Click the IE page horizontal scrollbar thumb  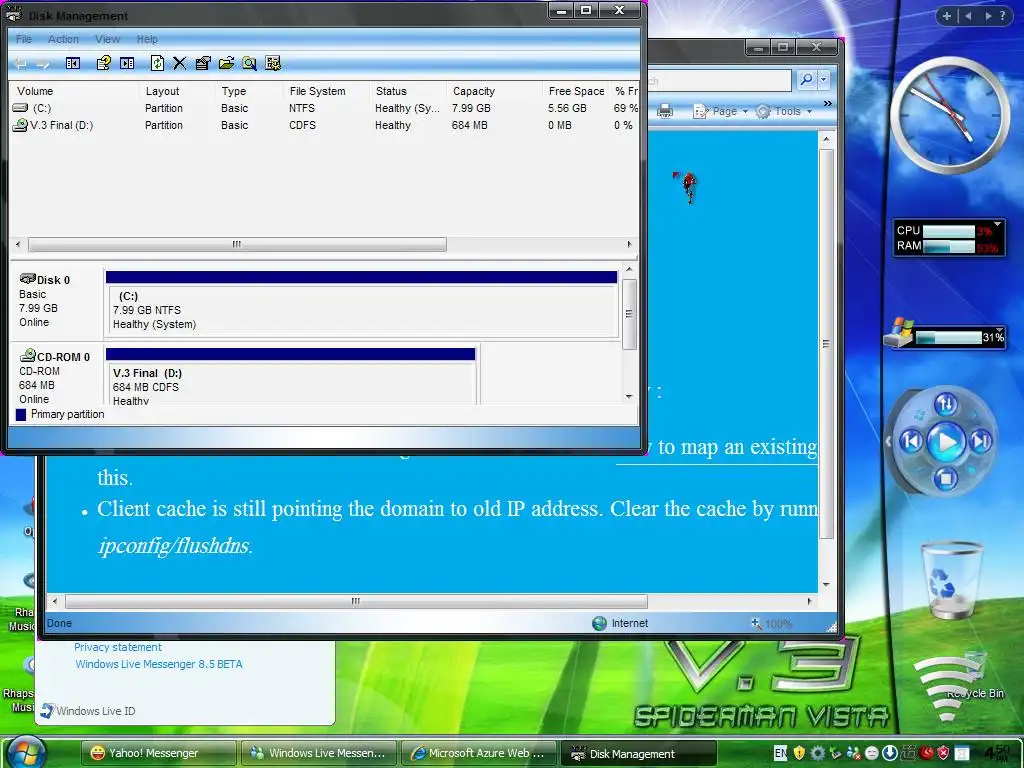(x=356, y=601)
